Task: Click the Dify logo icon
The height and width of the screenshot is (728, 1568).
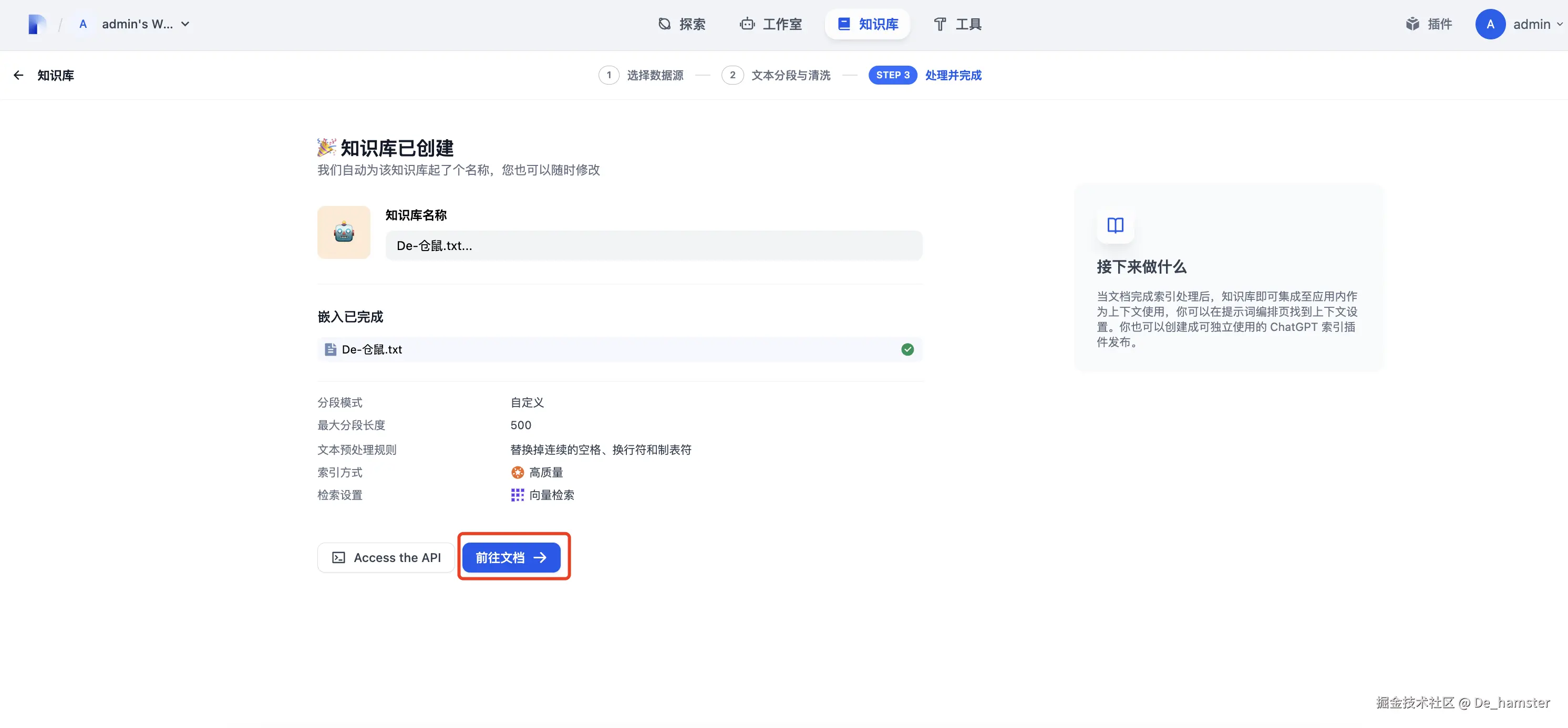Action: pos(37,24)
